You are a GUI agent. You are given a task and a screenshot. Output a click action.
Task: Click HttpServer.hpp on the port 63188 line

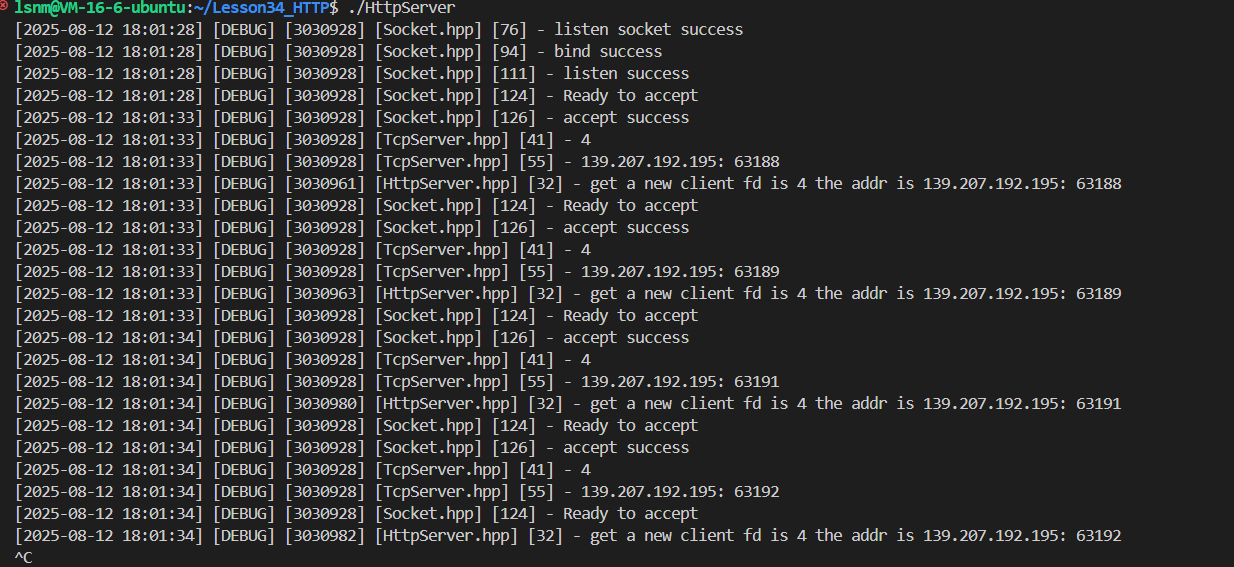447,184
